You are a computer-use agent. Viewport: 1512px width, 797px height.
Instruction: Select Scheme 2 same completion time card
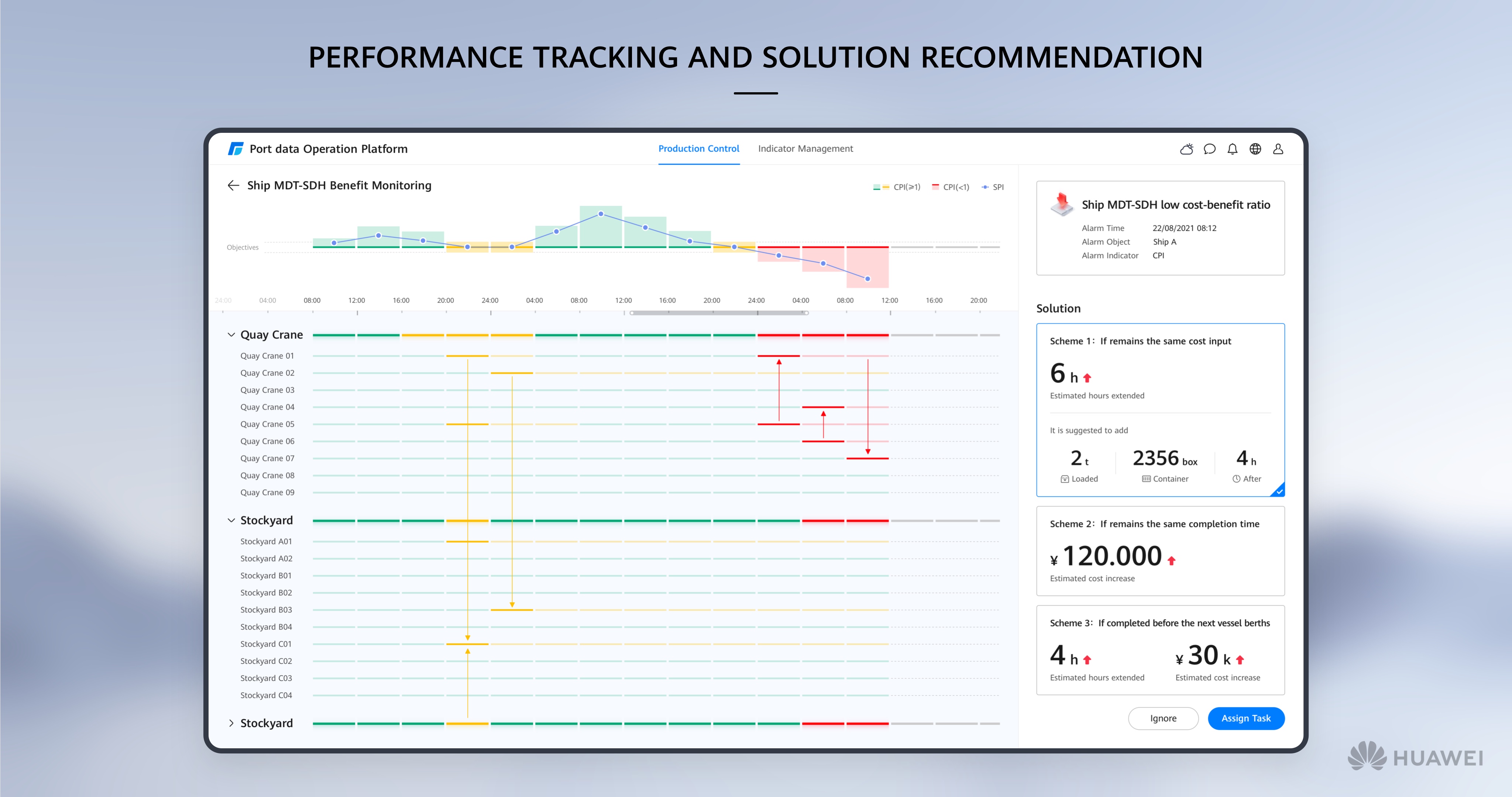click(1160, 551)
